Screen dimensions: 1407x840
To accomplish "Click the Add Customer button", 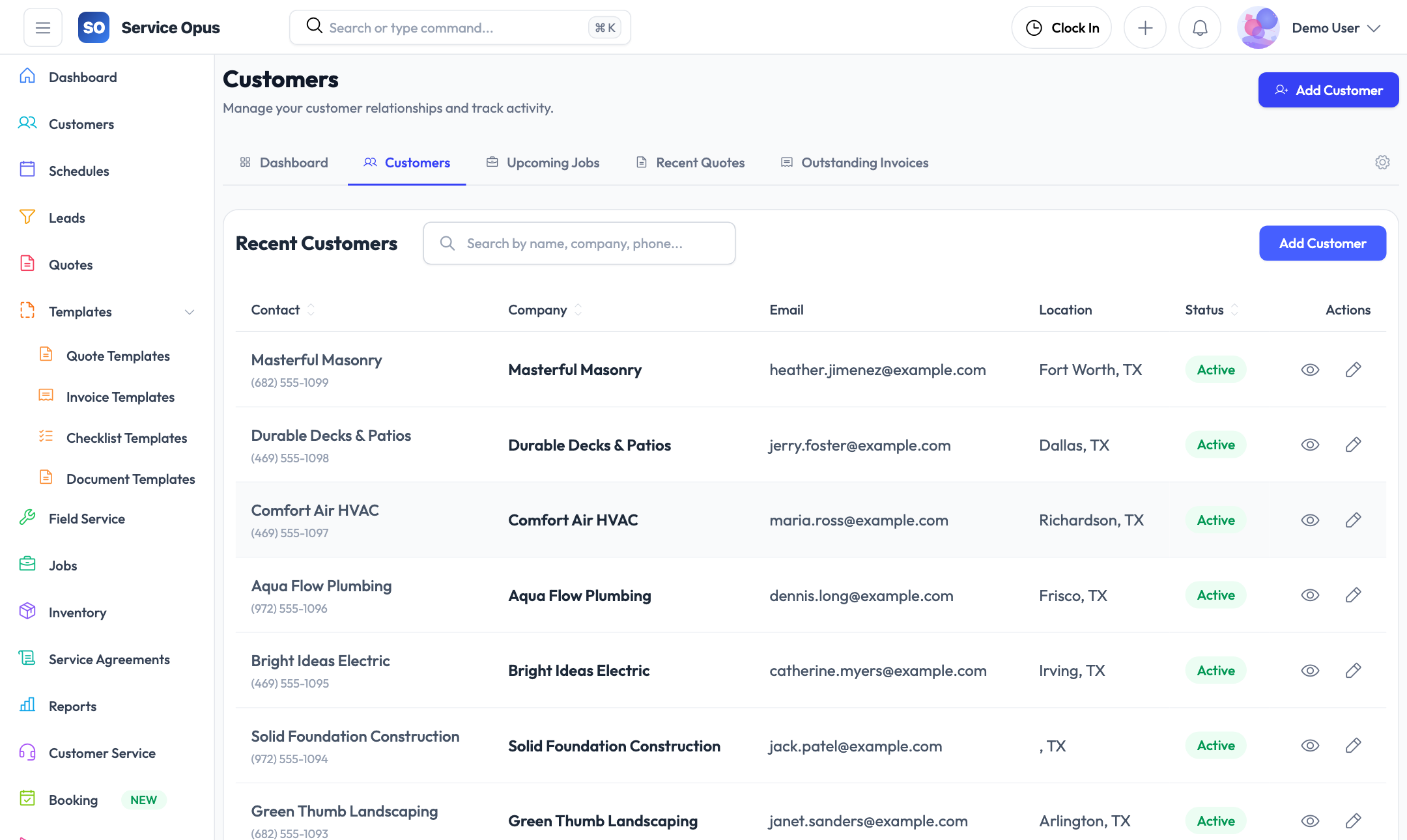I will [1328, 90].
